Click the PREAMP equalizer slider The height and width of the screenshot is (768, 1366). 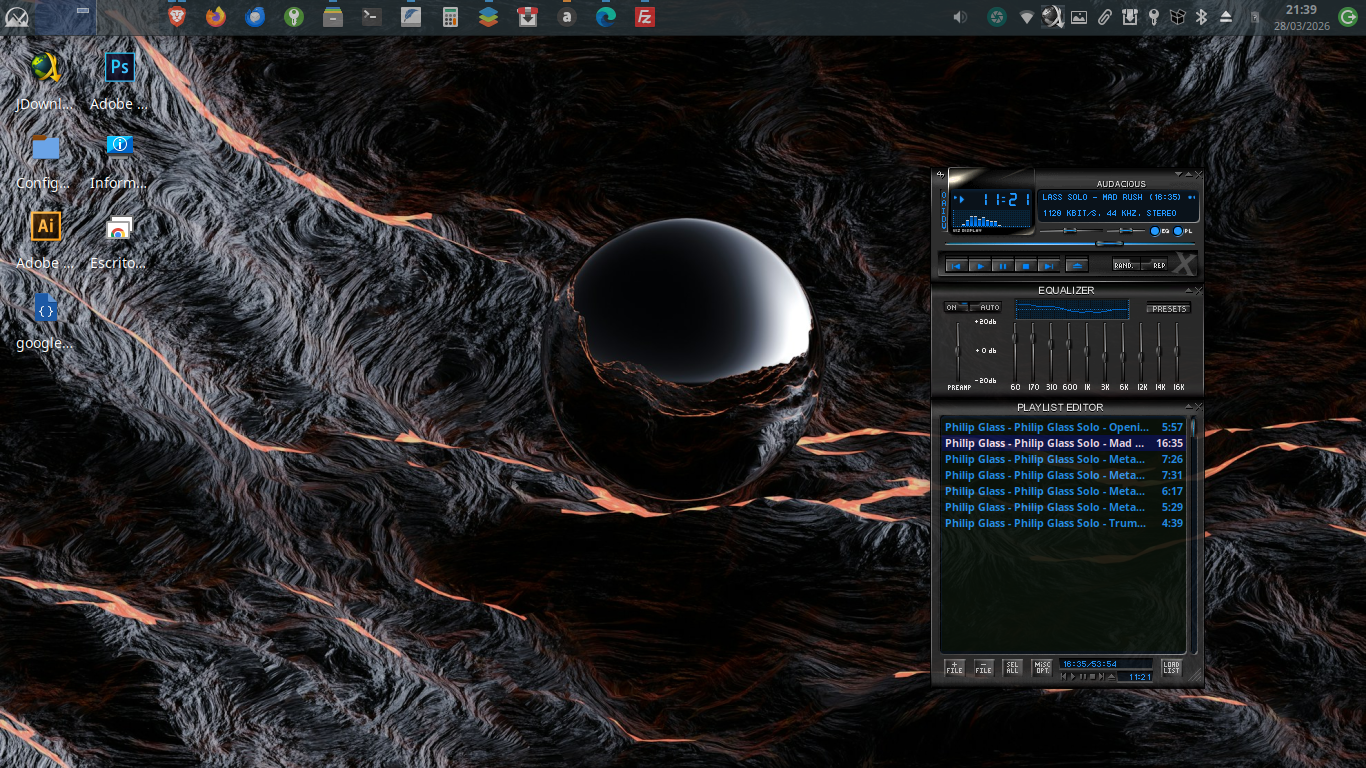pos(958,351)
